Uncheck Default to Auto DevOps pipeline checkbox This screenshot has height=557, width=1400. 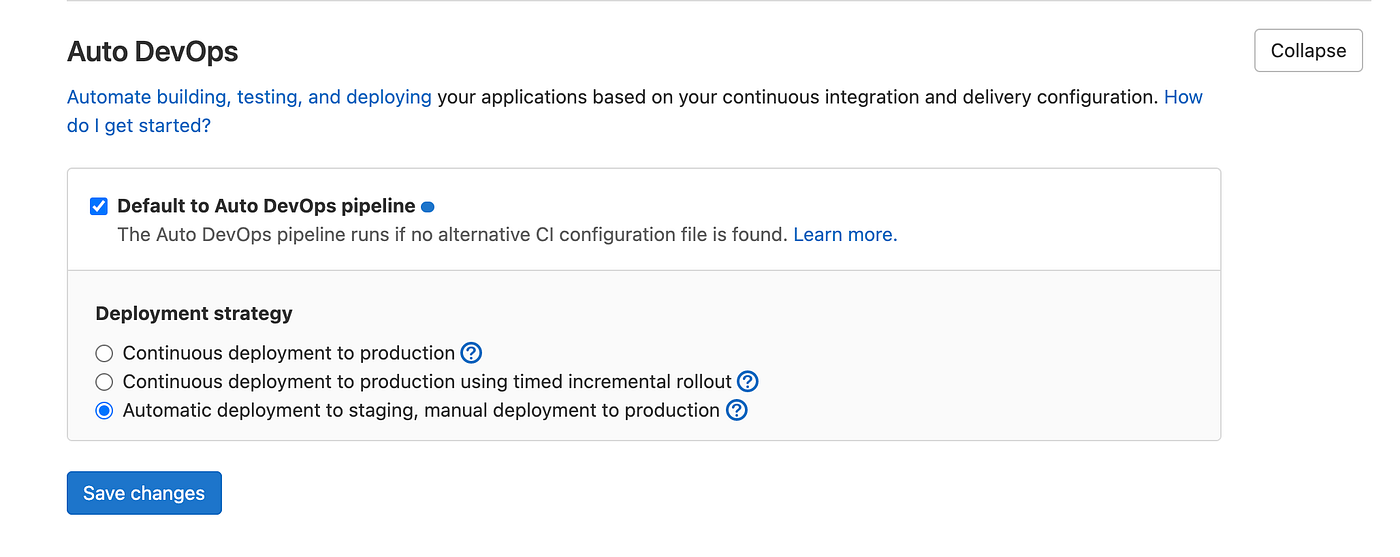click(x=99, y=207)
